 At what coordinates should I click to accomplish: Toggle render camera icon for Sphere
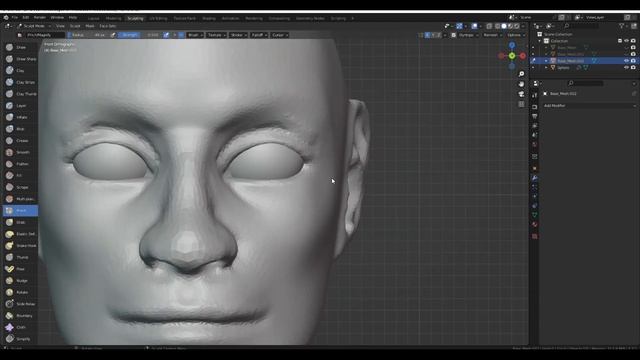[x=633, y=67]
